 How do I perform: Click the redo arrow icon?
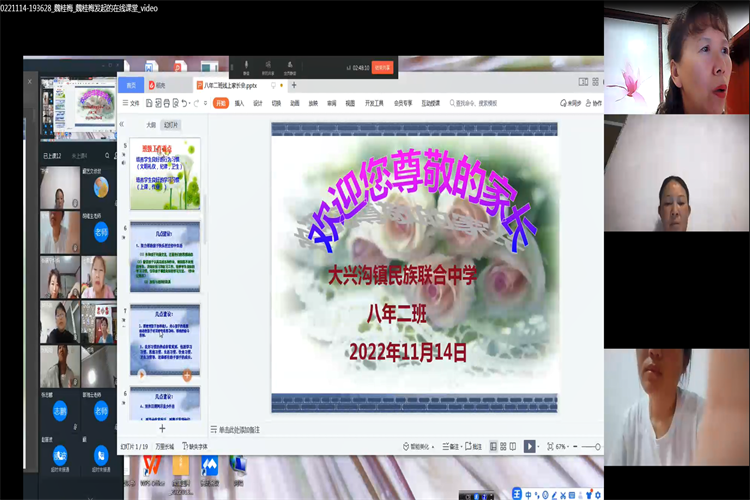click(x=197, y=103)
